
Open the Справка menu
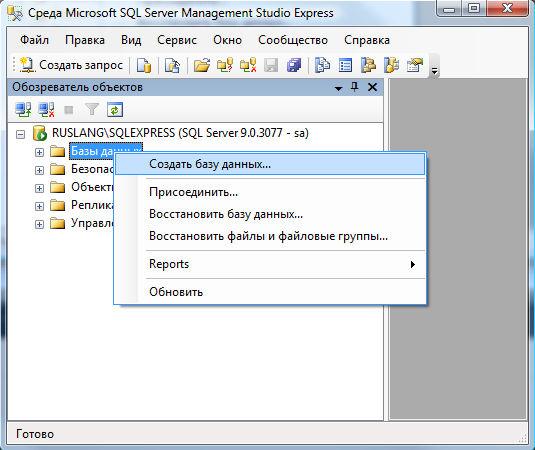click(x=367, y=40)
